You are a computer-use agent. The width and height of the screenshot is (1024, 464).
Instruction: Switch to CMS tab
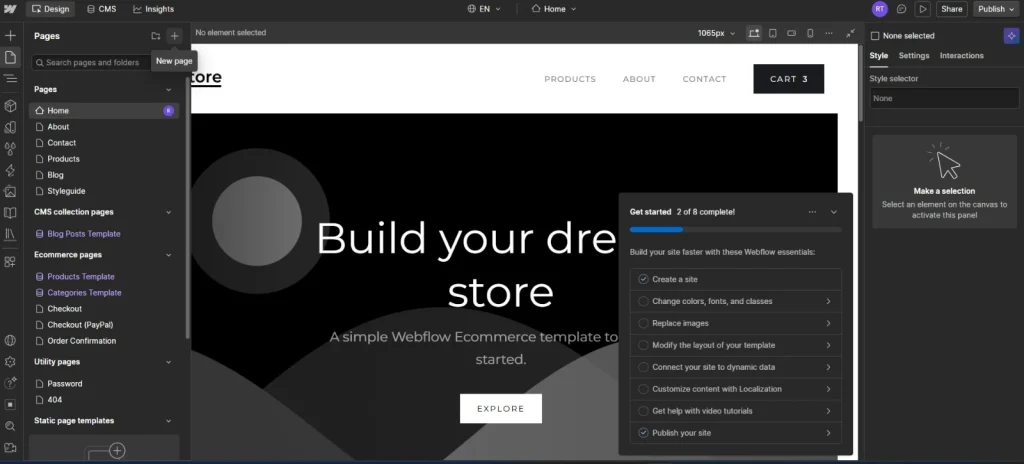point(101,9)
